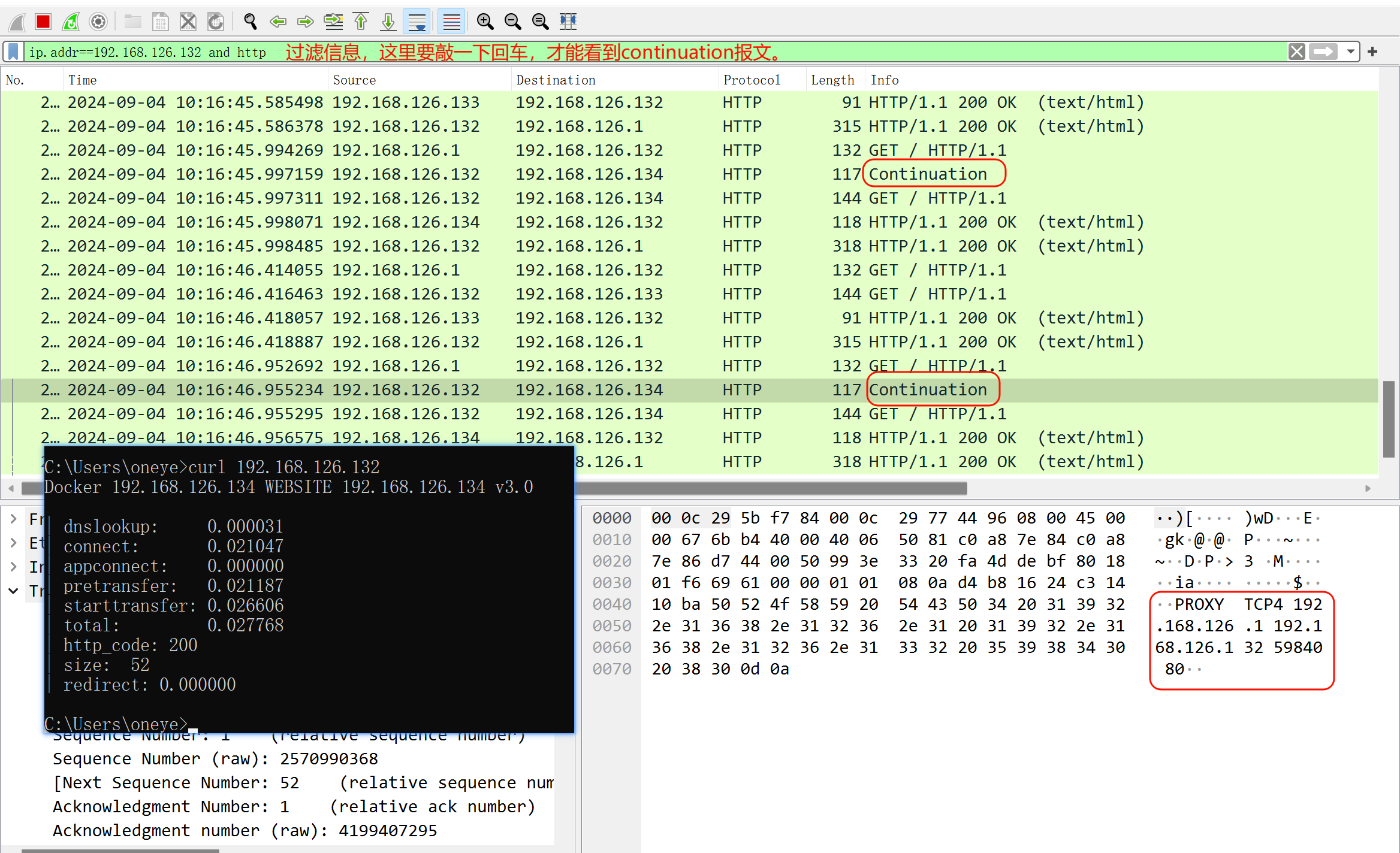Viewport: 1400px width, 853px height.
Task: Click the zoom in icon in toolbar
Action: (483, 20)
